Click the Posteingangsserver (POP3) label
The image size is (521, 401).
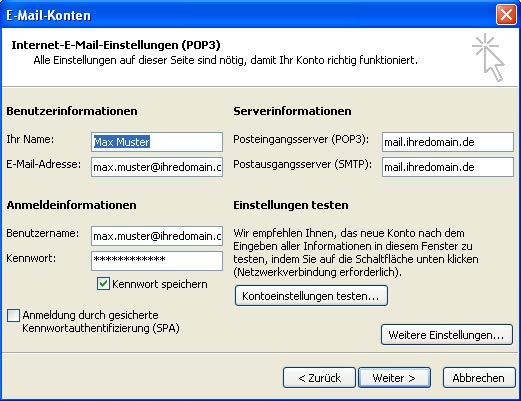[301, 139]
